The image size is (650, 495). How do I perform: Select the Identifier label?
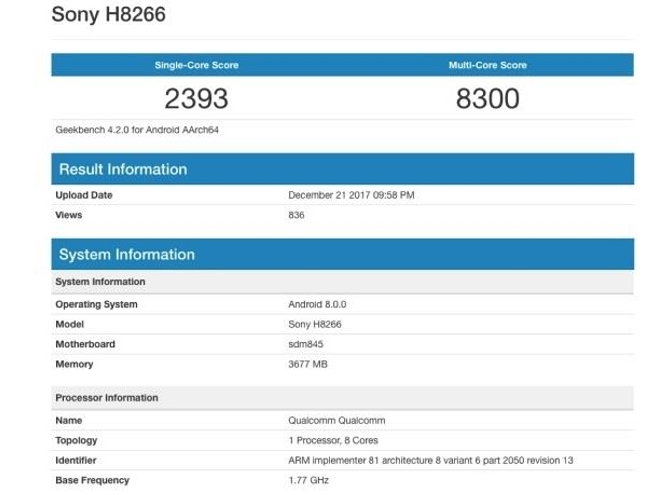click(x=76, y=460)
